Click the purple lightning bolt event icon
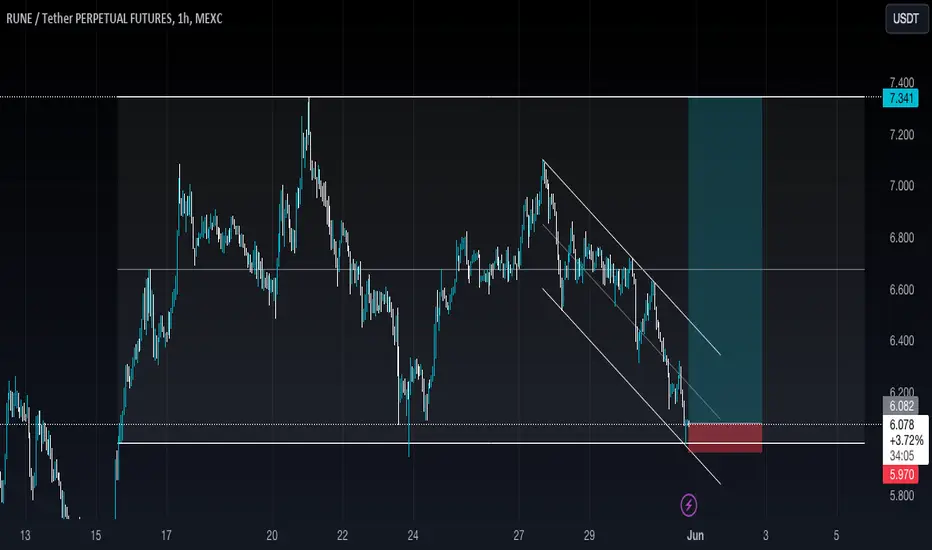Image resolution: width=932 pixels, height=550 pixels. [689, 505]
